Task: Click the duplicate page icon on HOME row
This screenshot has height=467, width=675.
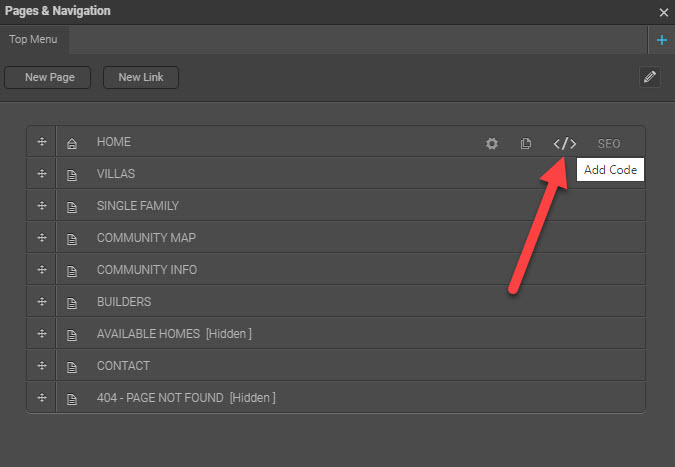Action: [526, 143]
